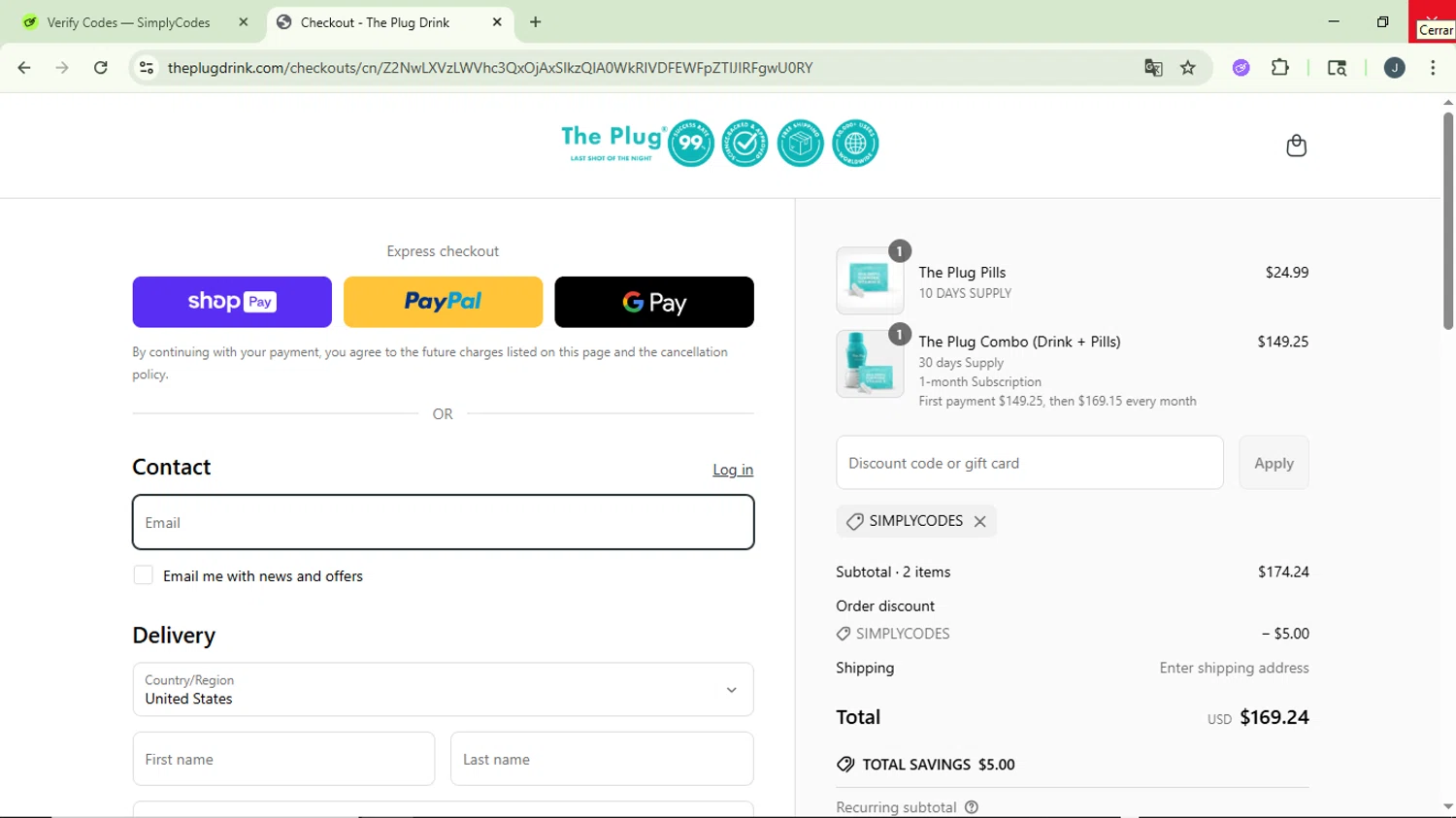Viewport: 1456px width, 818px height.
Task: Open the browser extensions puzzle icon
Action: coord(1280,68)
